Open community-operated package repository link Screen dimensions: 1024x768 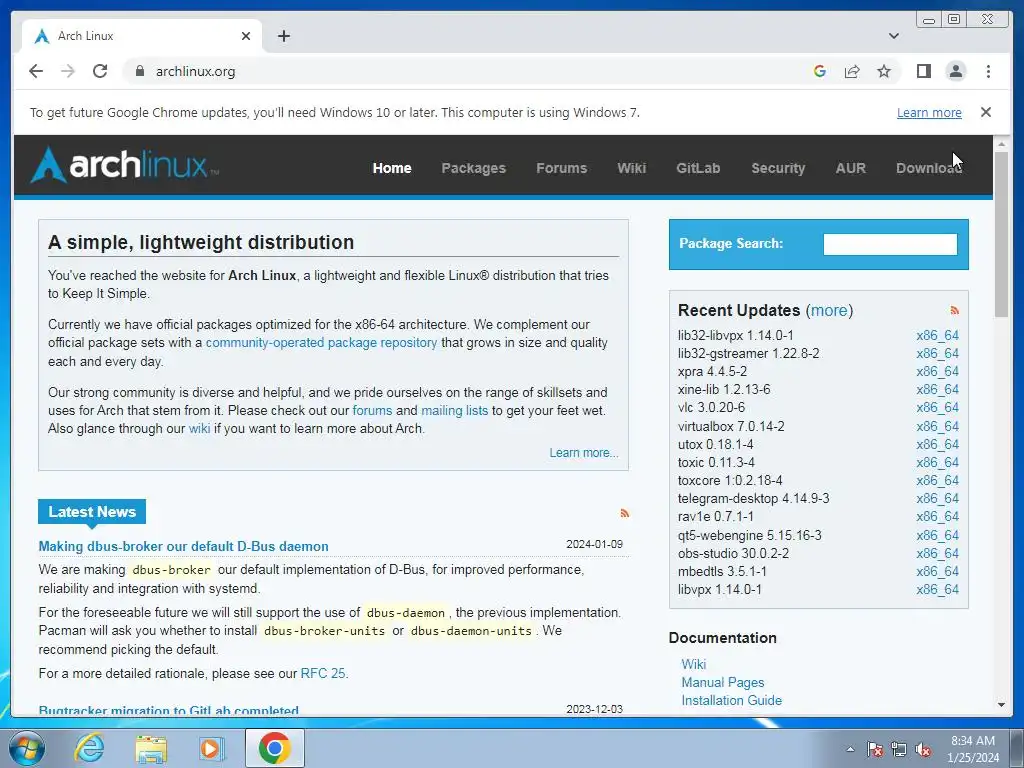click(x=321, y=343)
